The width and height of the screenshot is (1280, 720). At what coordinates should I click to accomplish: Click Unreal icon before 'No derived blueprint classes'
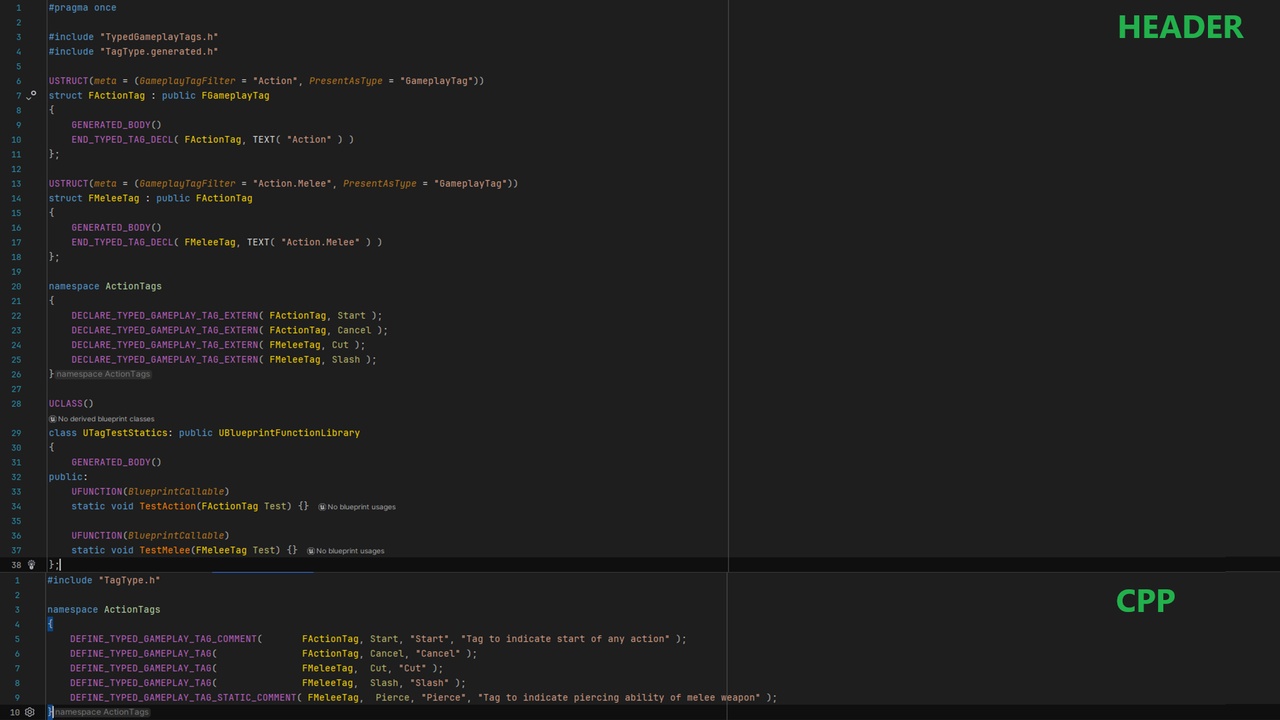point(52,419)
